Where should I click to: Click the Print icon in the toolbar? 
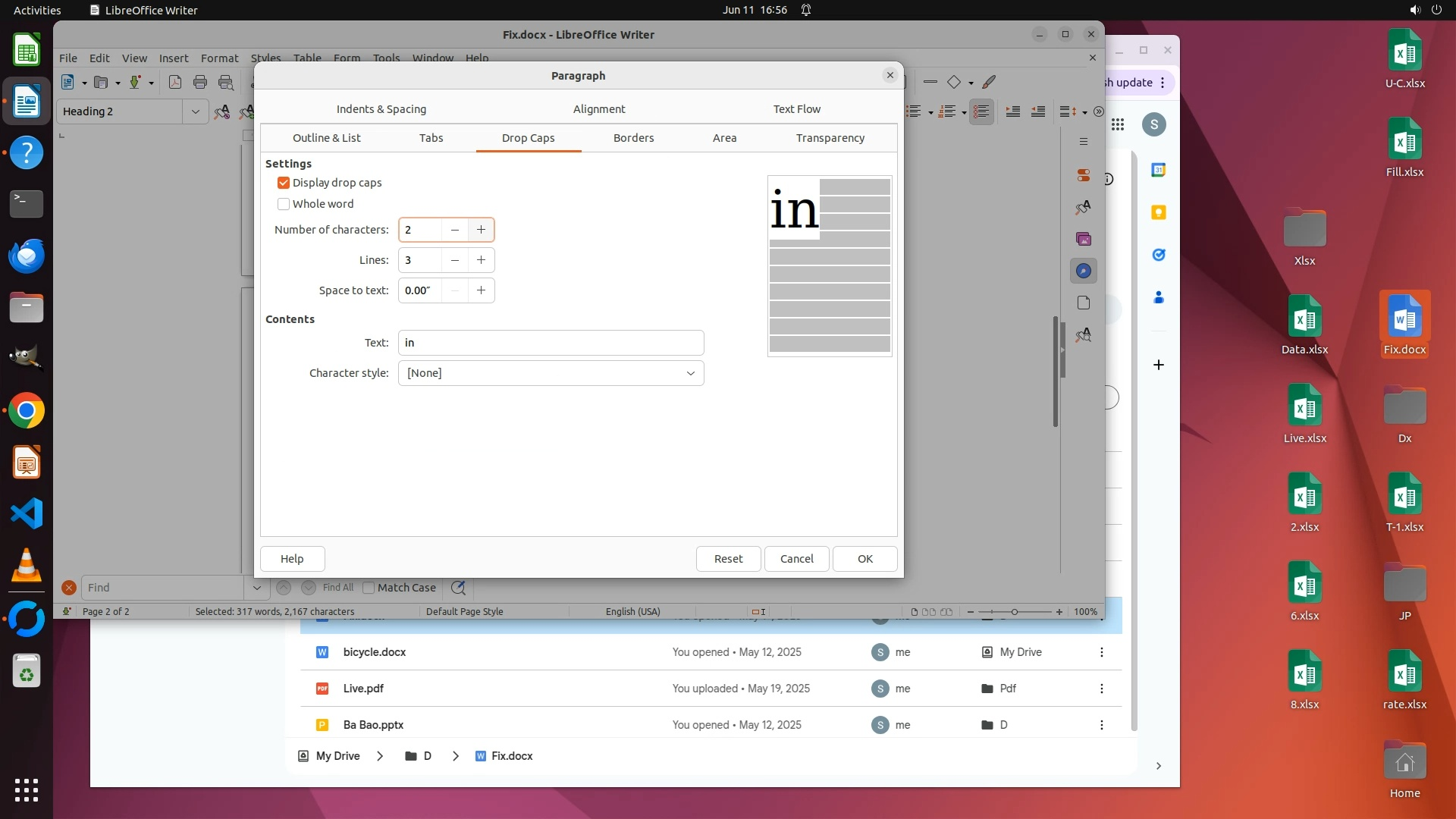[200, 82]
